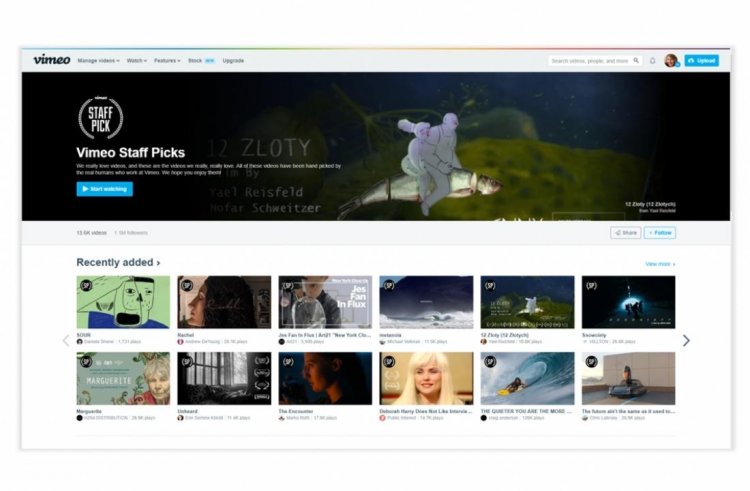Click the Unheard video title
The width and height of the screenshot is (750, 491).
coord(188,411)
